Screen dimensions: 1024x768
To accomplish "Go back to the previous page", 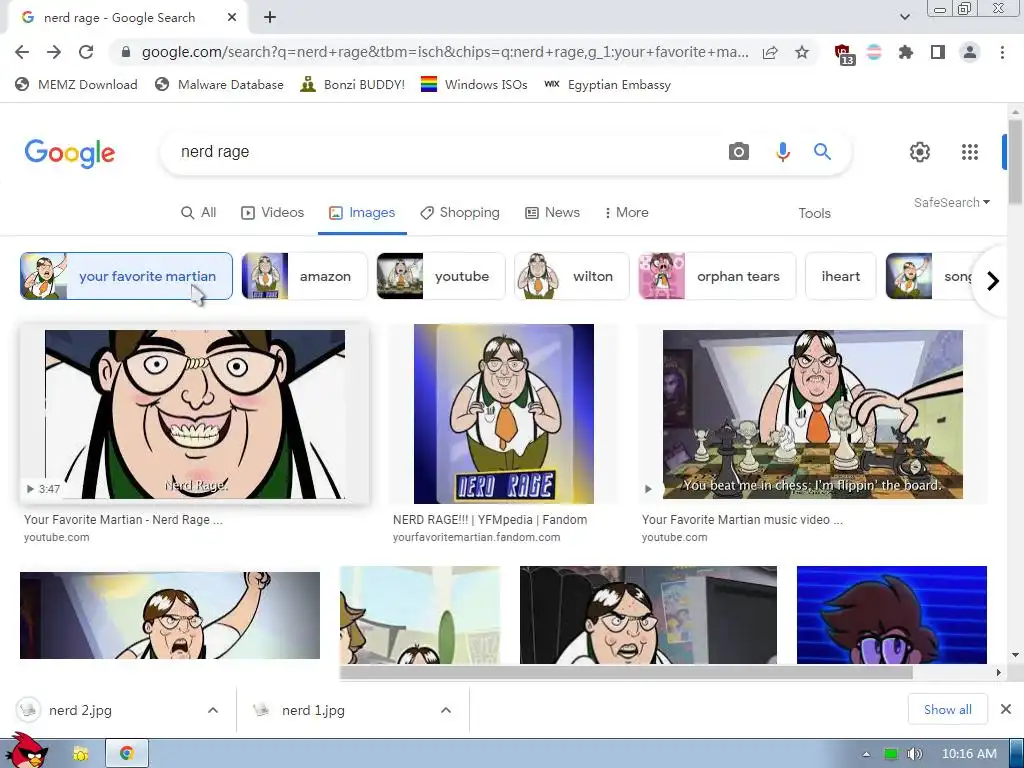I will [x=22, y=52].
